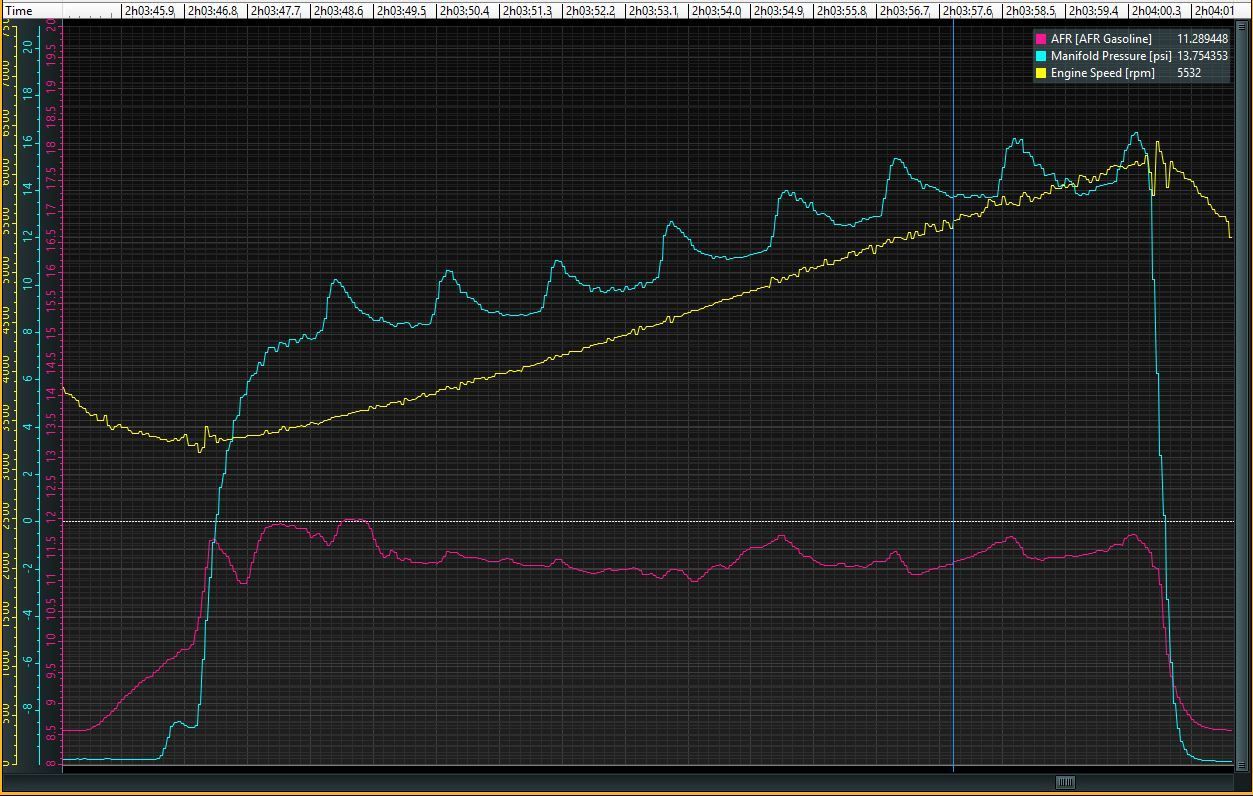
Task: Click the white dotted horizontal reference line
Action: tap(600, 521)
